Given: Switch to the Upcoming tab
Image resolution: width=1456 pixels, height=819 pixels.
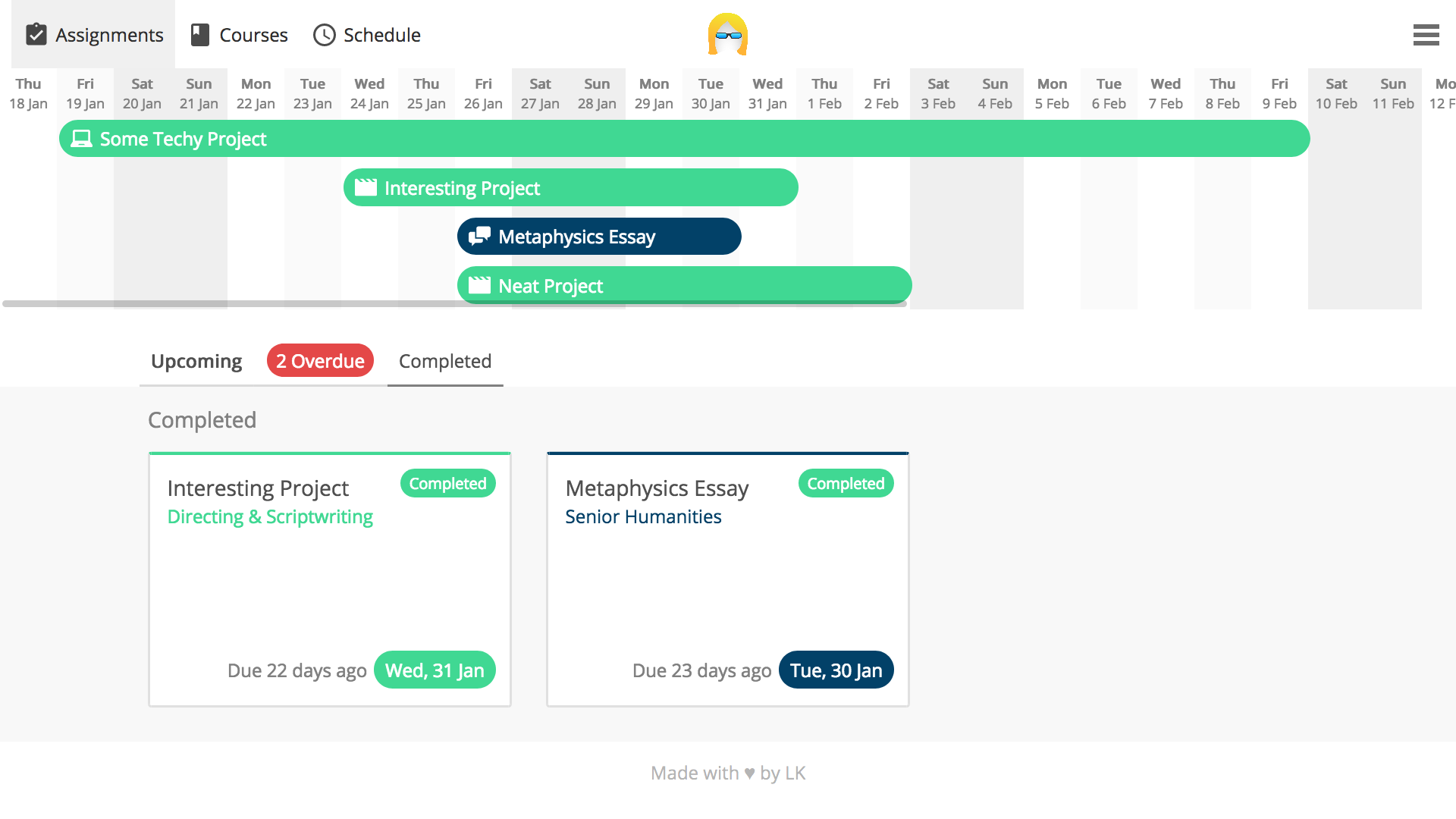Looking at the screenshot, I should click(196, 361).
